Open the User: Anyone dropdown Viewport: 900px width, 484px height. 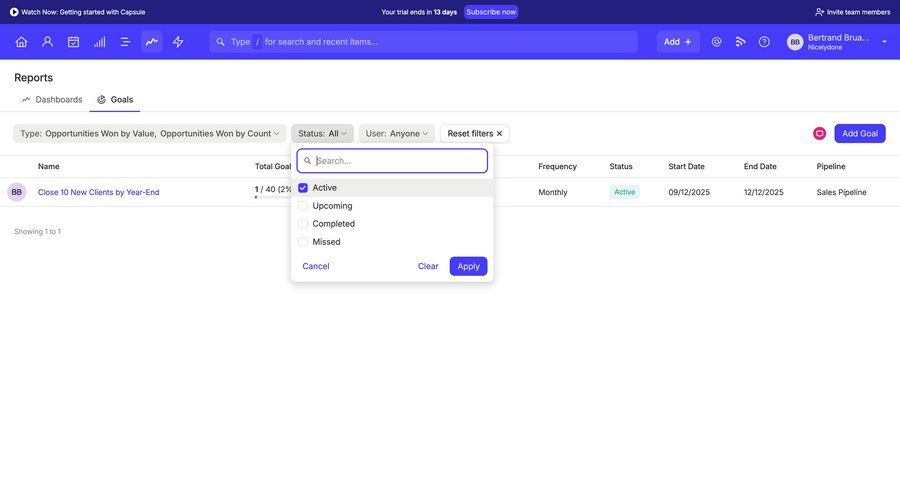point(396,134)
